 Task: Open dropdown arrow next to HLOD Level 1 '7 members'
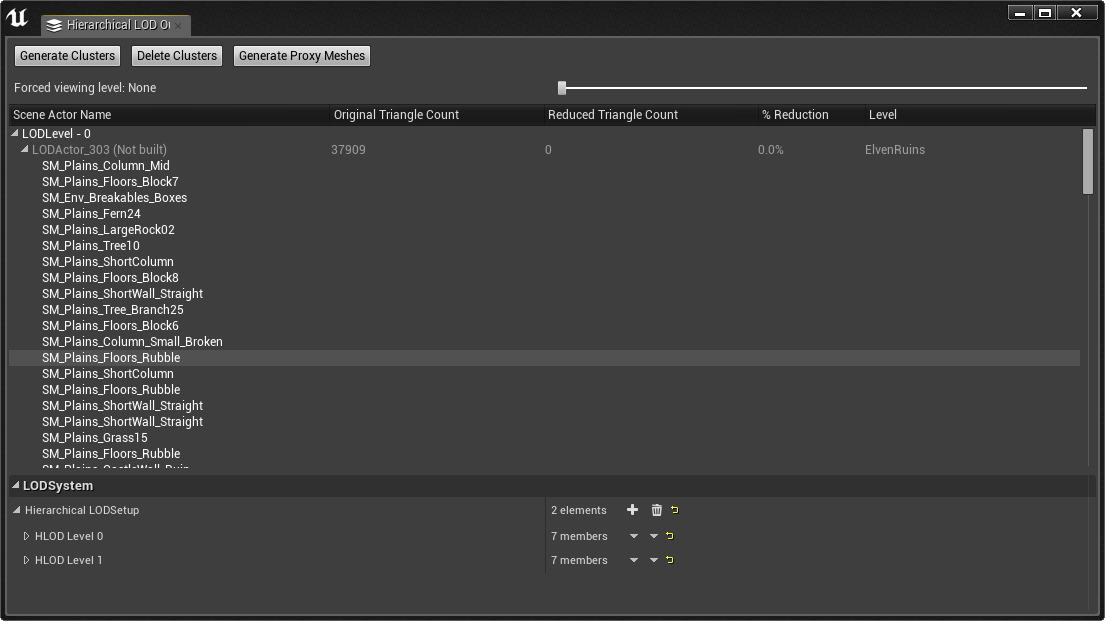[x=634, y=560]
